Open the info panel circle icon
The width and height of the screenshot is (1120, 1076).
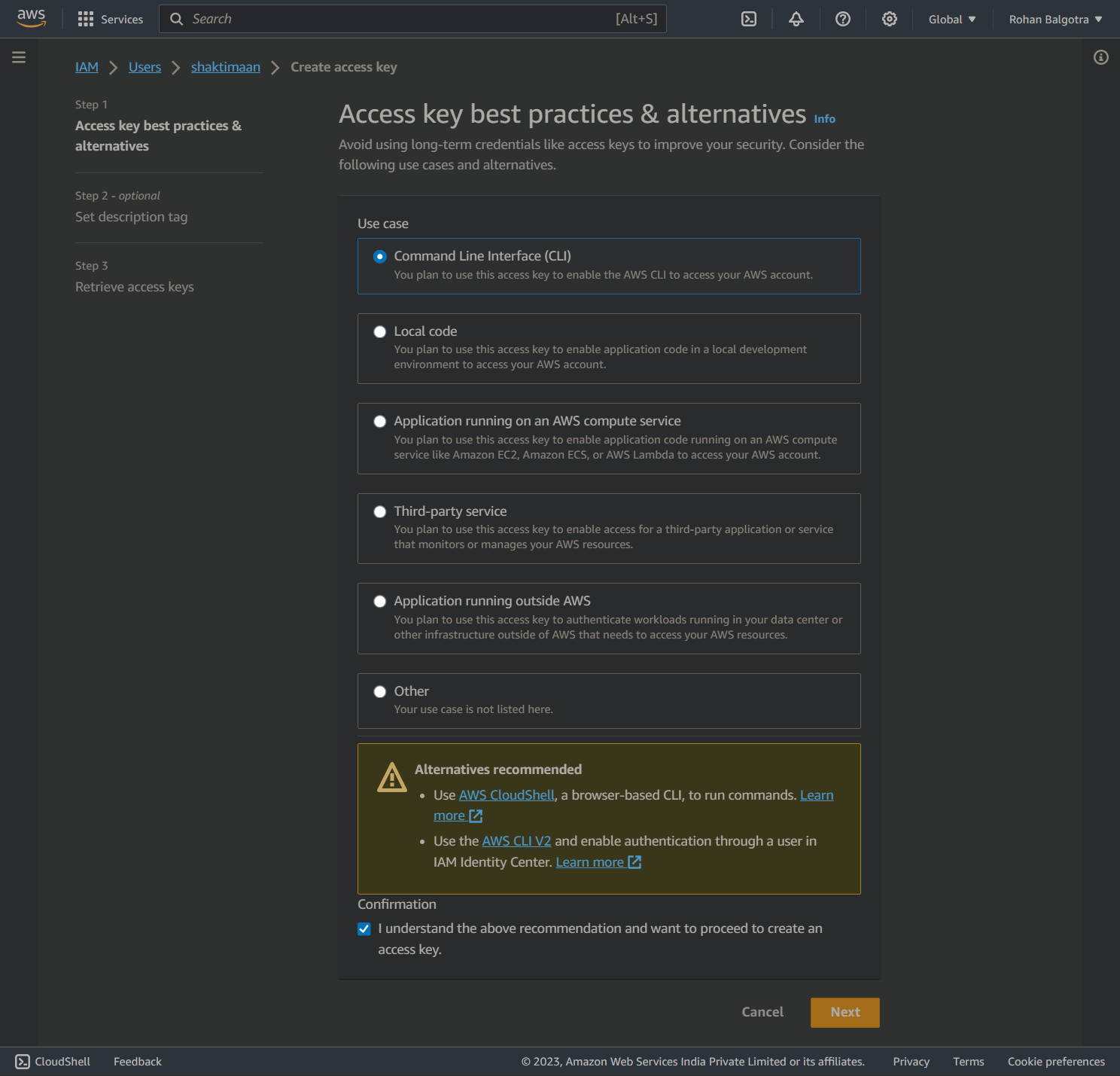click(x=1101, y=57)
